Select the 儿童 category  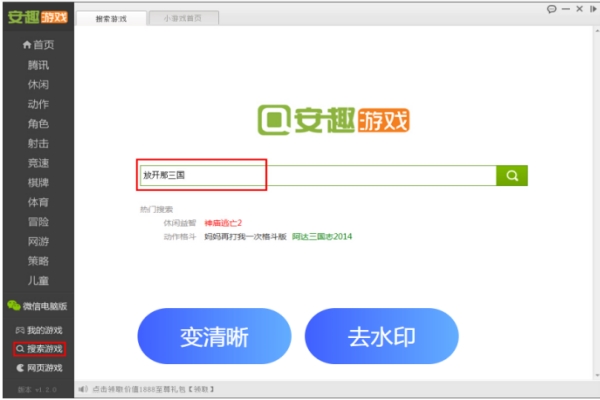point(38,281)
